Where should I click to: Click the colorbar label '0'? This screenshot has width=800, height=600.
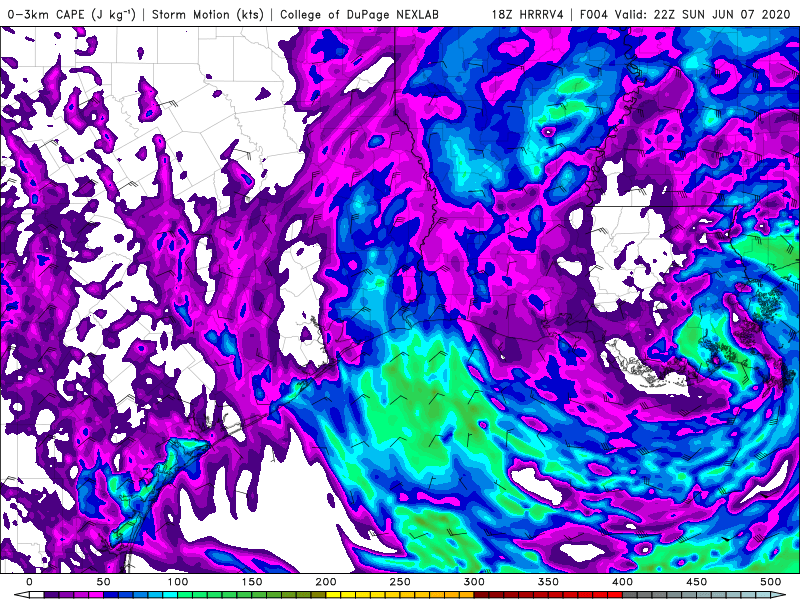coord(29,582)
